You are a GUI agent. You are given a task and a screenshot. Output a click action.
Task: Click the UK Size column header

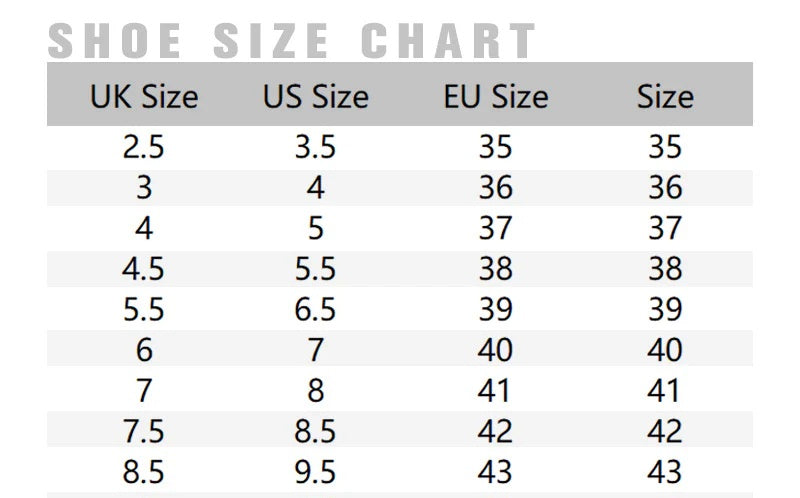pyautogui.click(x=144, y=97)
